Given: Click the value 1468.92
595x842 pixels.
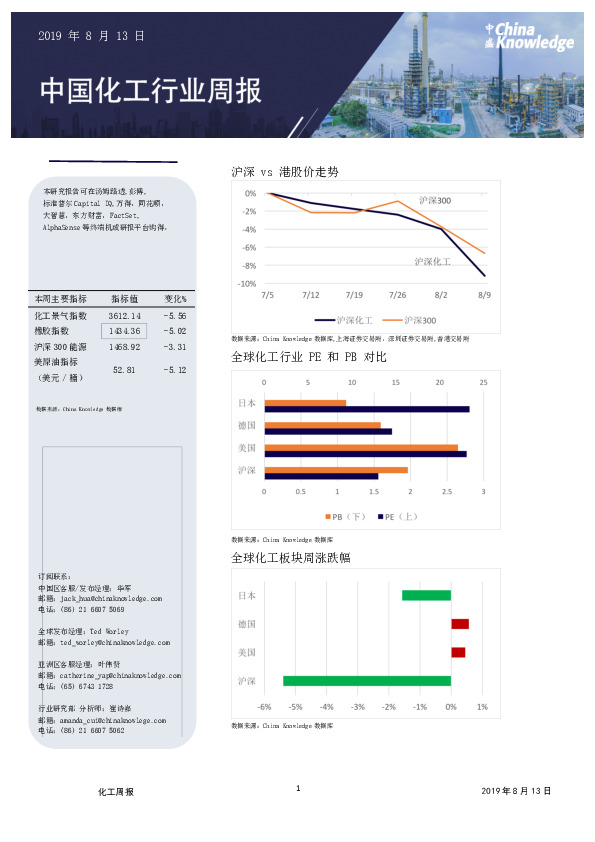Looking at the screenshot, I should point(125,347).
